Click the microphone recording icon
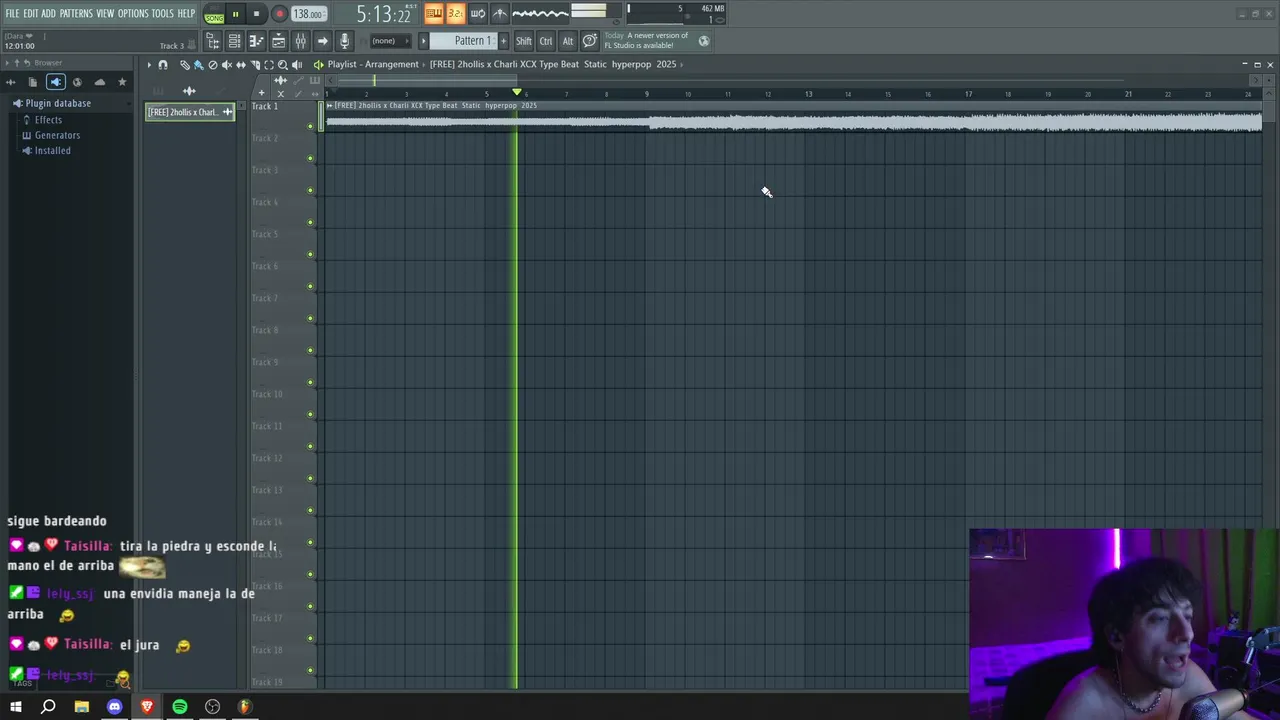The width and height of the screenshot is (1280, 720). pyautogui.click(x=344, y=41)
